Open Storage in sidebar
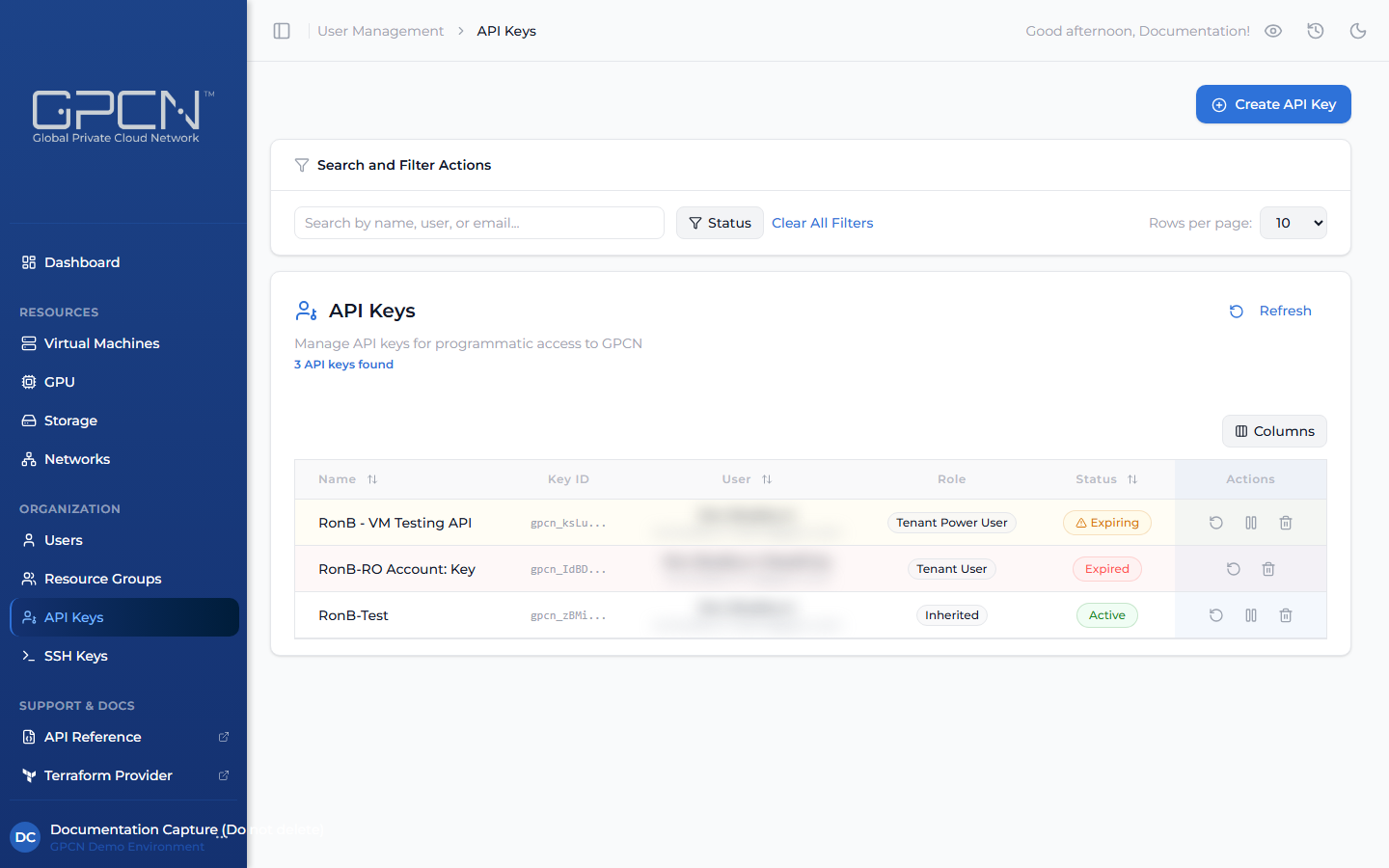Viewport: 1389px width, 868px height. pos(123,420)
